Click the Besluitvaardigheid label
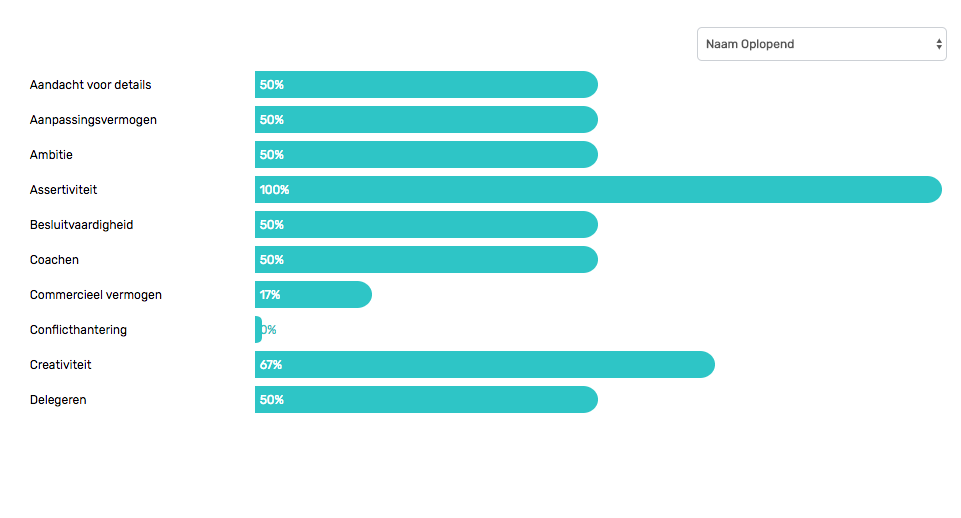 tap(82, 225)
